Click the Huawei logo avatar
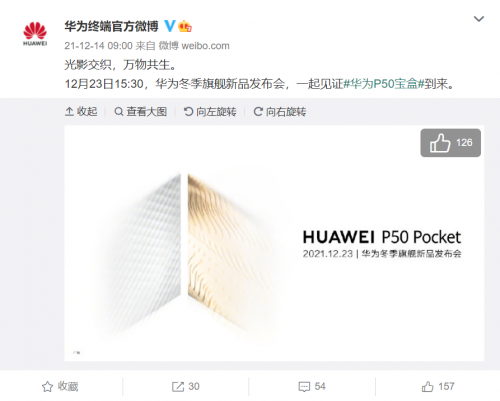The height and width of the screenshot is (401, 500). [x=35, y=34]
